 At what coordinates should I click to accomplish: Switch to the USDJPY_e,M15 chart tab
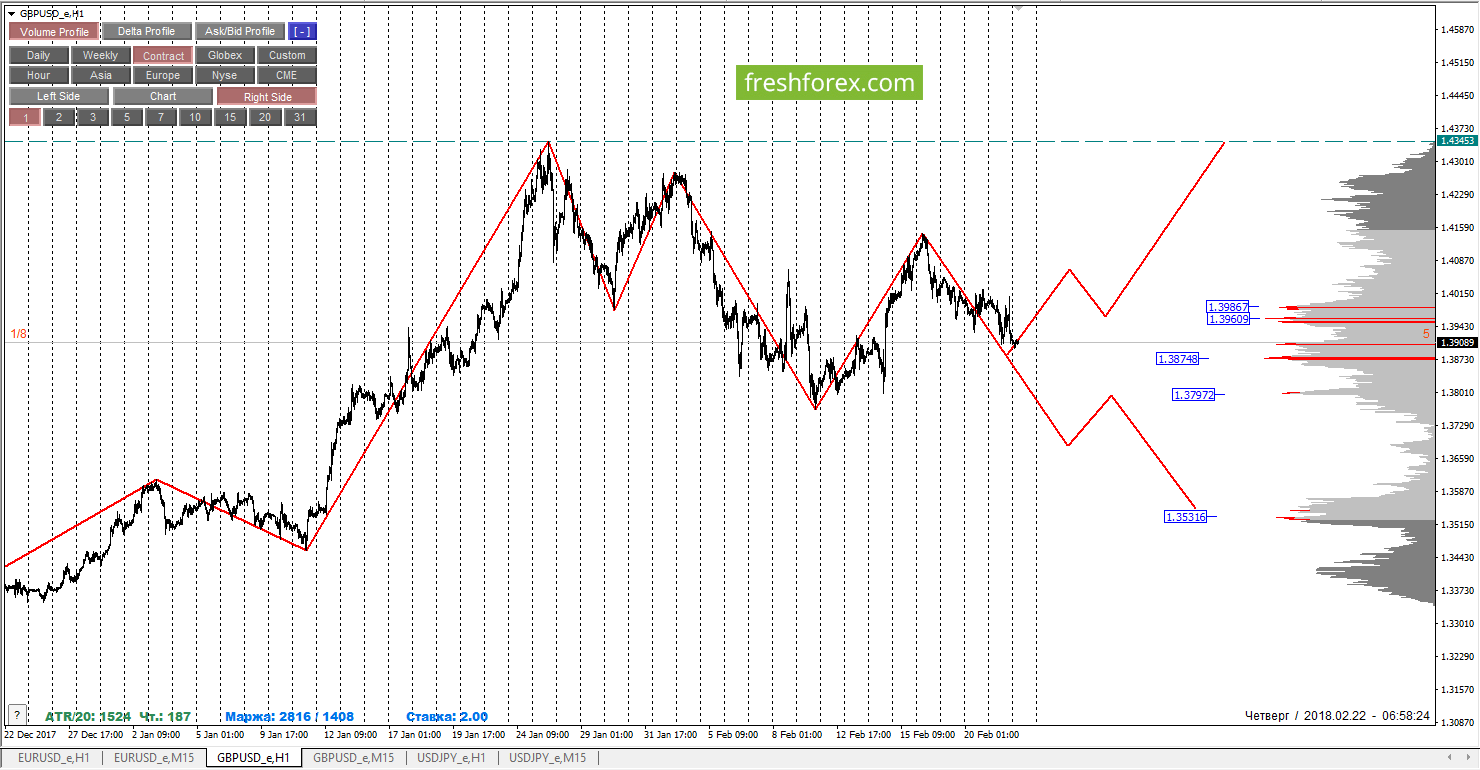(x=548, y=758)
